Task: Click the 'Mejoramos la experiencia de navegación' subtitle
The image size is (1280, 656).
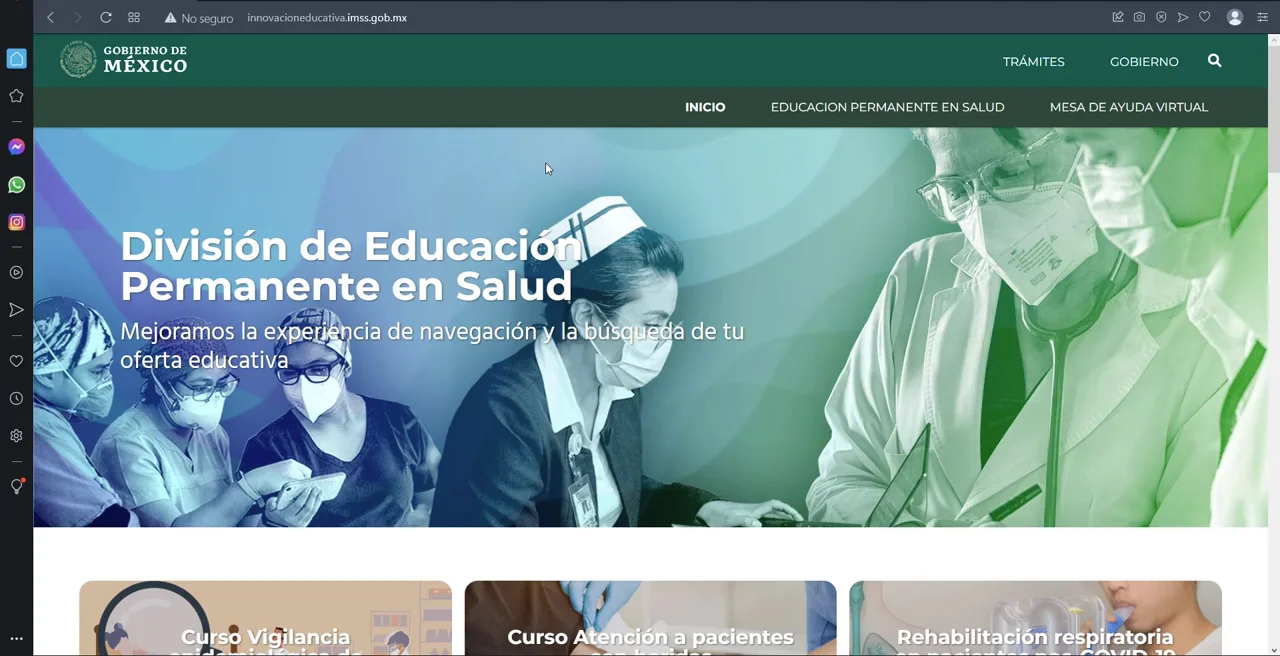Action: [432, 345]
